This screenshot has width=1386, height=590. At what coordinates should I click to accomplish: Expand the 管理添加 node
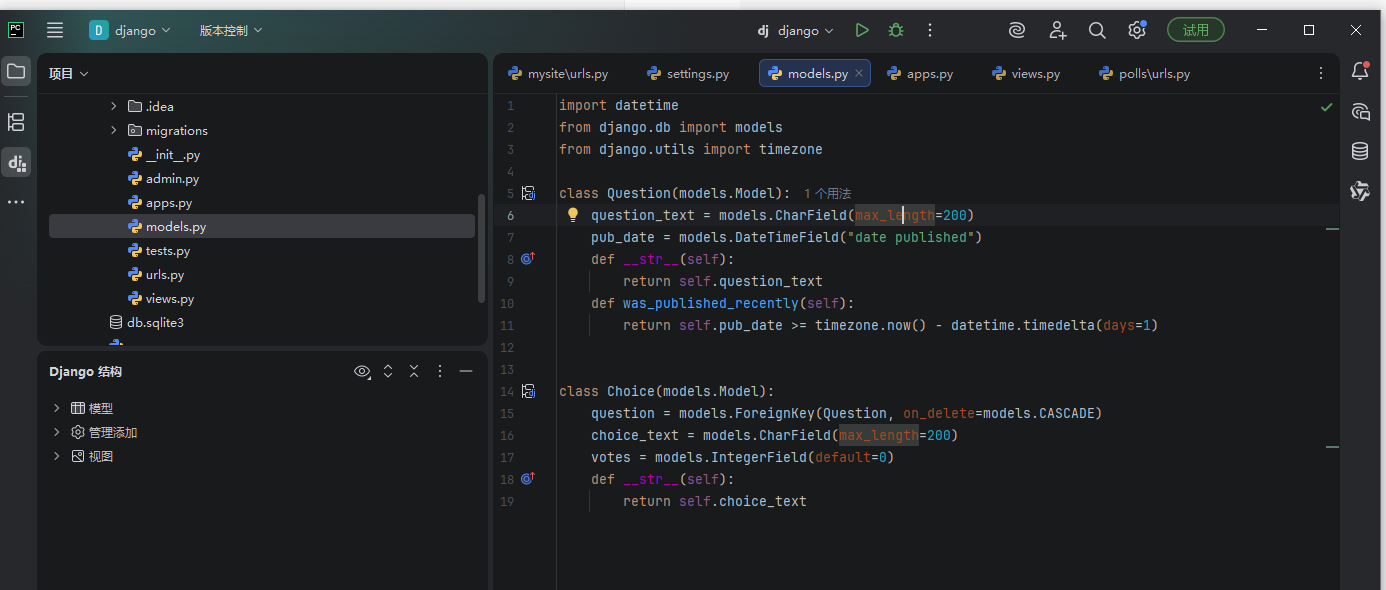57,432
